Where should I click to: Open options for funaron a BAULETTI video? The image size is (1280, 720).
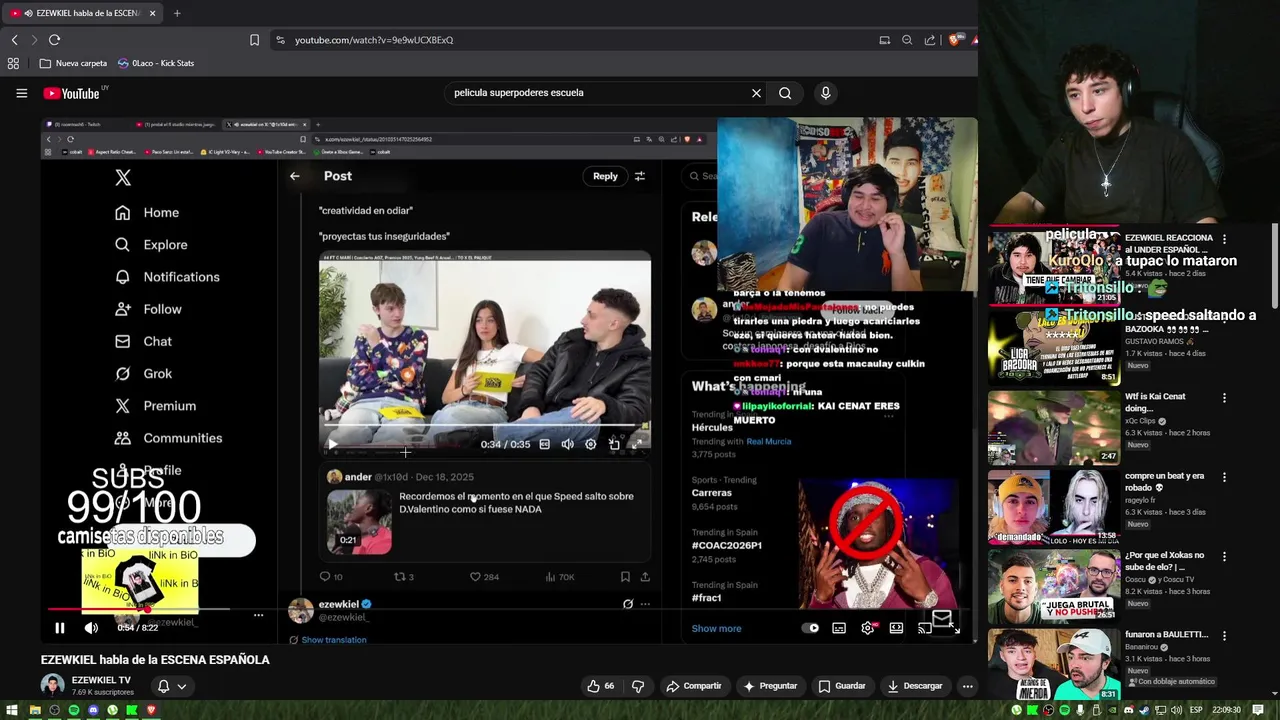pyautogui.click(x=1224, y=635)
